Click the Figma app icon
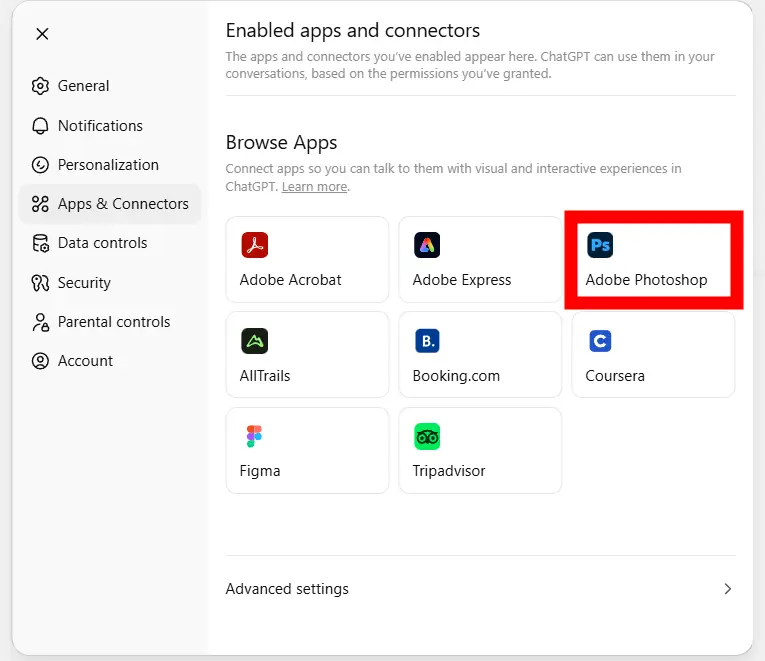 254,436
